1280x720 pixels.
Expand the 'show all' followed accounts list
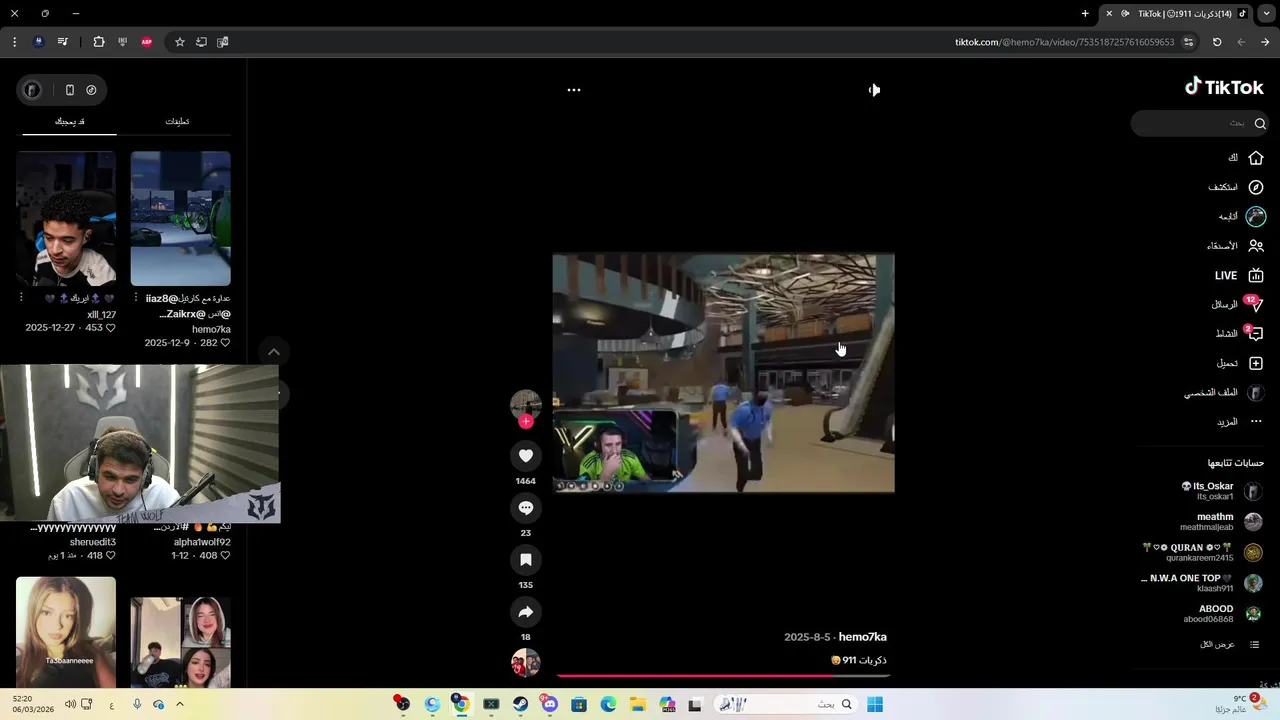[1229, 644]
